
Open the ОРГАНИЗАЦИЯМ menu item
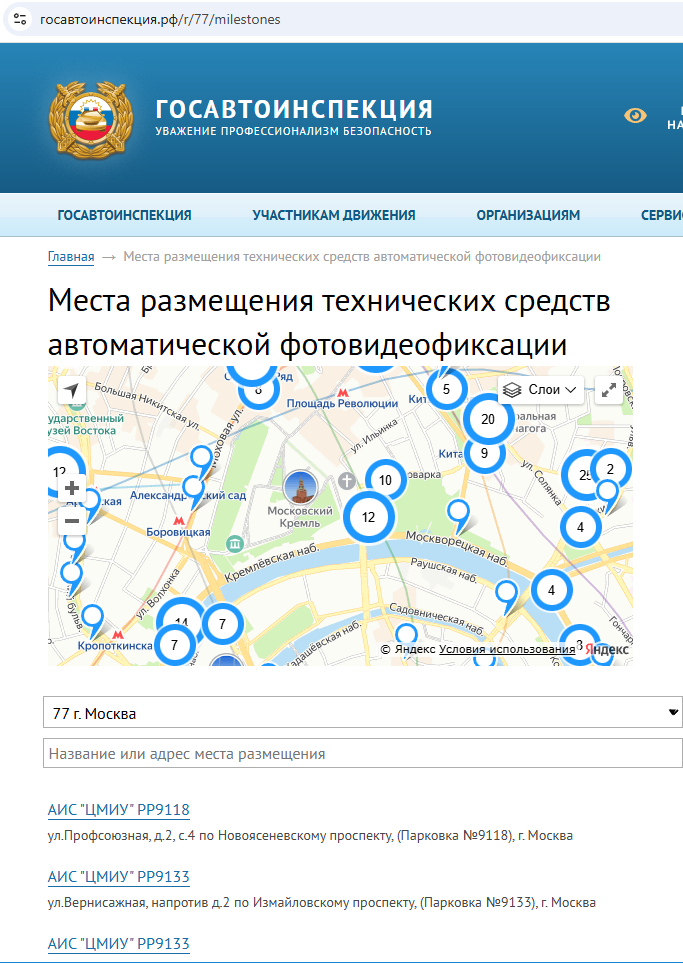(x=528, y=215)
